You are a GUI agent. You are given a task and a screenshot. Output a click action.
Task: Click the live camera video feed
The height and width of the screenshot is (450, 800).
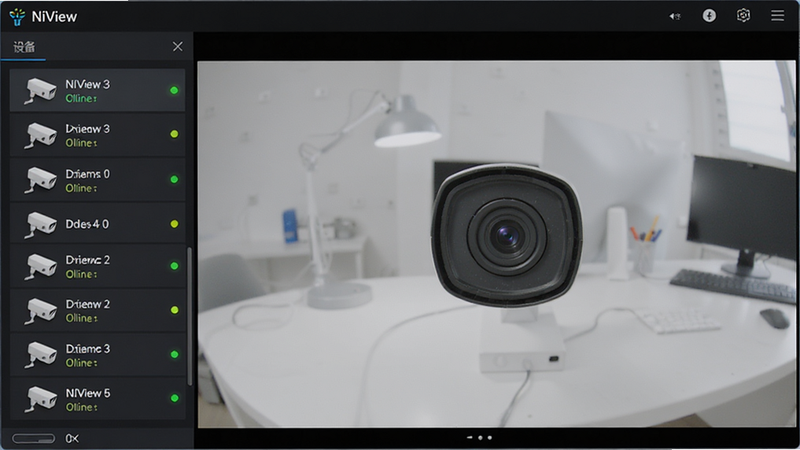496,244
